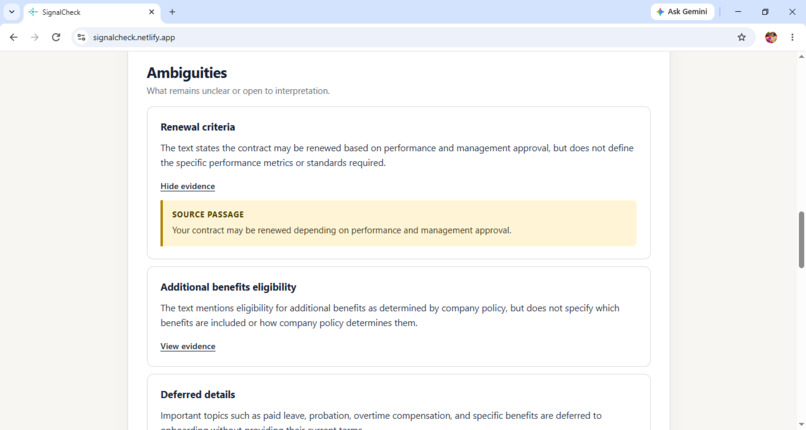
Task: Click the Deferred details card title
Action: (x=197, y=395)
